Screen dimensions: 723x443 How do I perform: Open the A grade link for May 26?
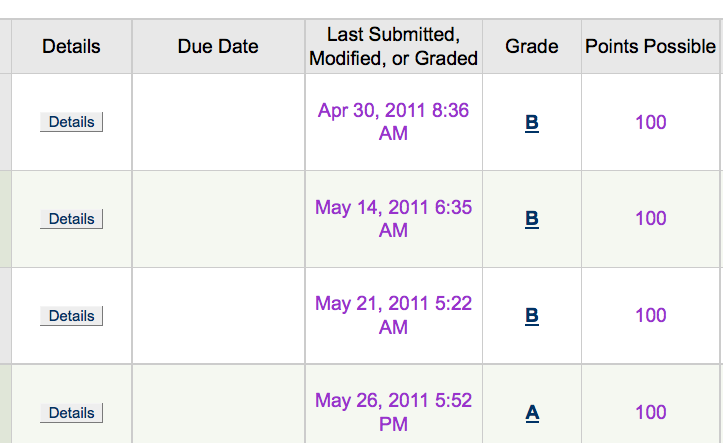click(x=532, y=412)
